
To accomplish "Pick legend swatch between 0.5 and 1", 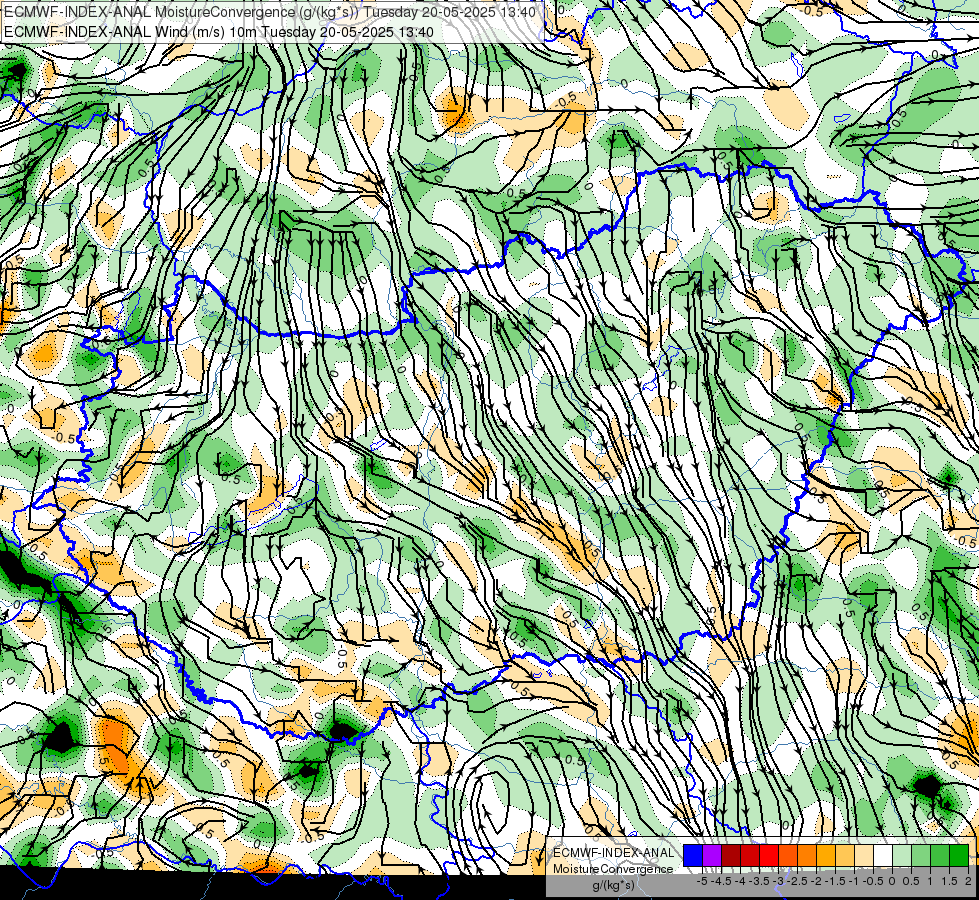I will click(x=921, y=856).
